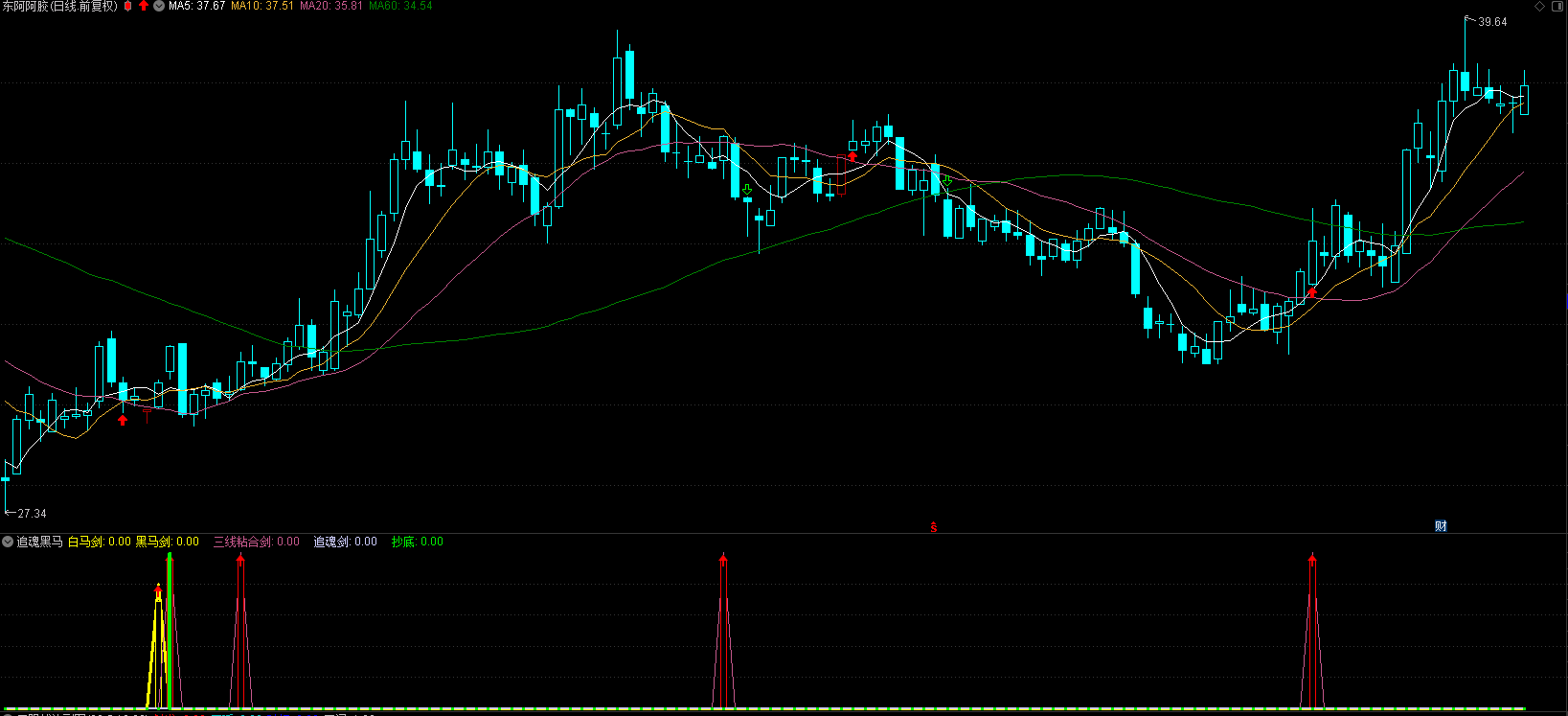Select the MA5: 37.67 label
Viewport: 1568px width, 716px height.
tap(196, 6)
